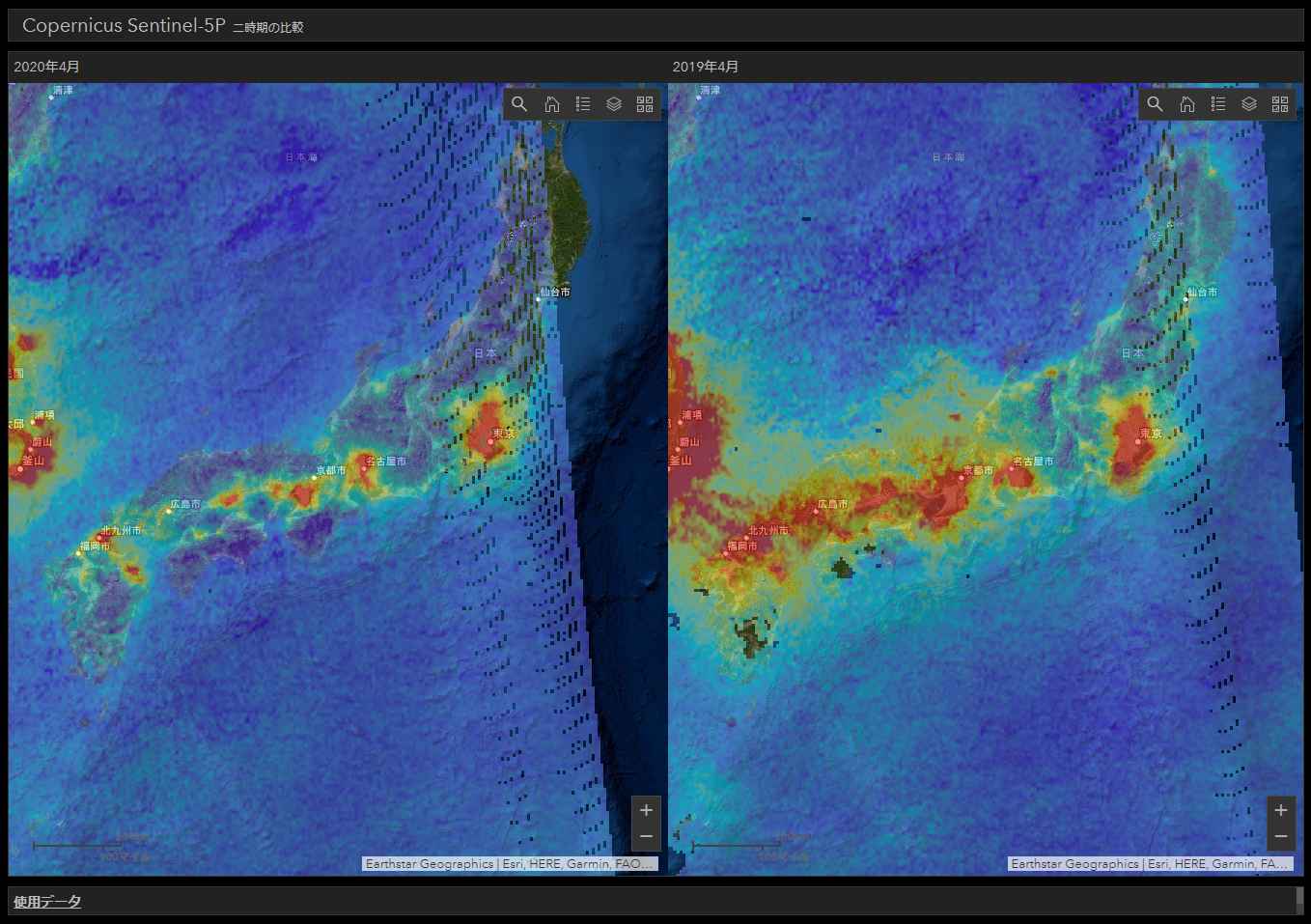Zoom out on the 2020年4月 map
This screenshot has height=924, width=1311.
(646, 836)
